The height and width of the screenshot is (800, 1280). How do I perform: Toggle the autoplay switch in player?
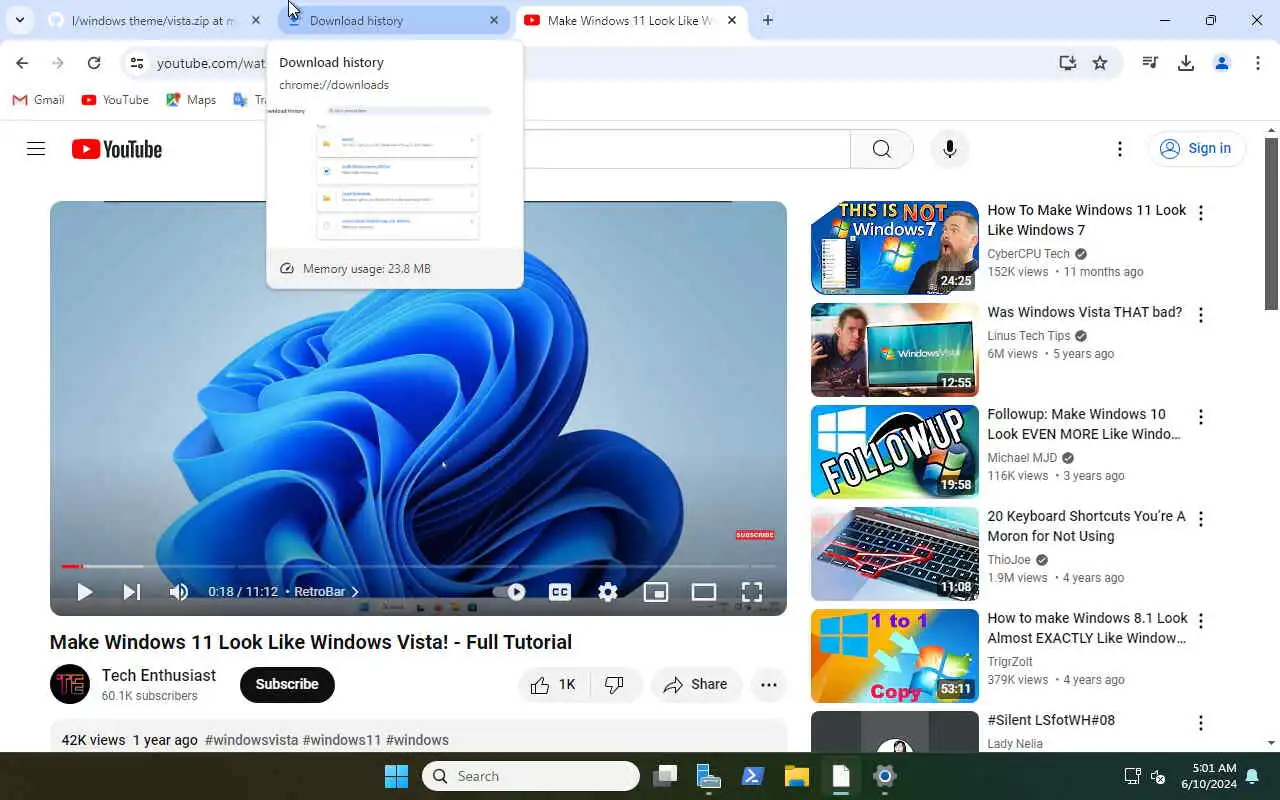coord(510,592)
